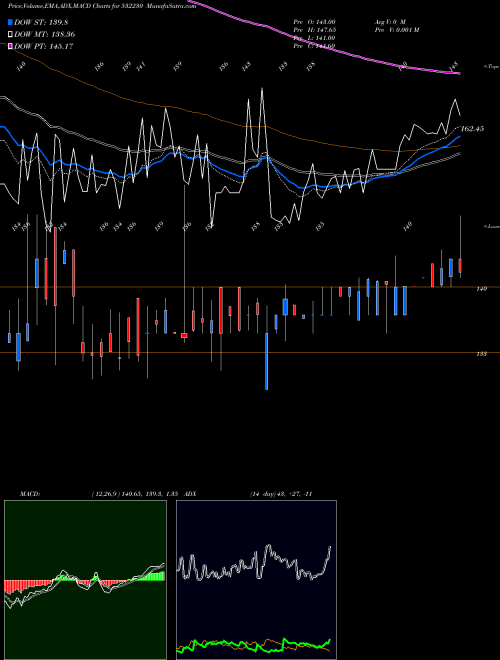Click the chart title mentioning MunafaSutra.com

(x=102, y=7)
